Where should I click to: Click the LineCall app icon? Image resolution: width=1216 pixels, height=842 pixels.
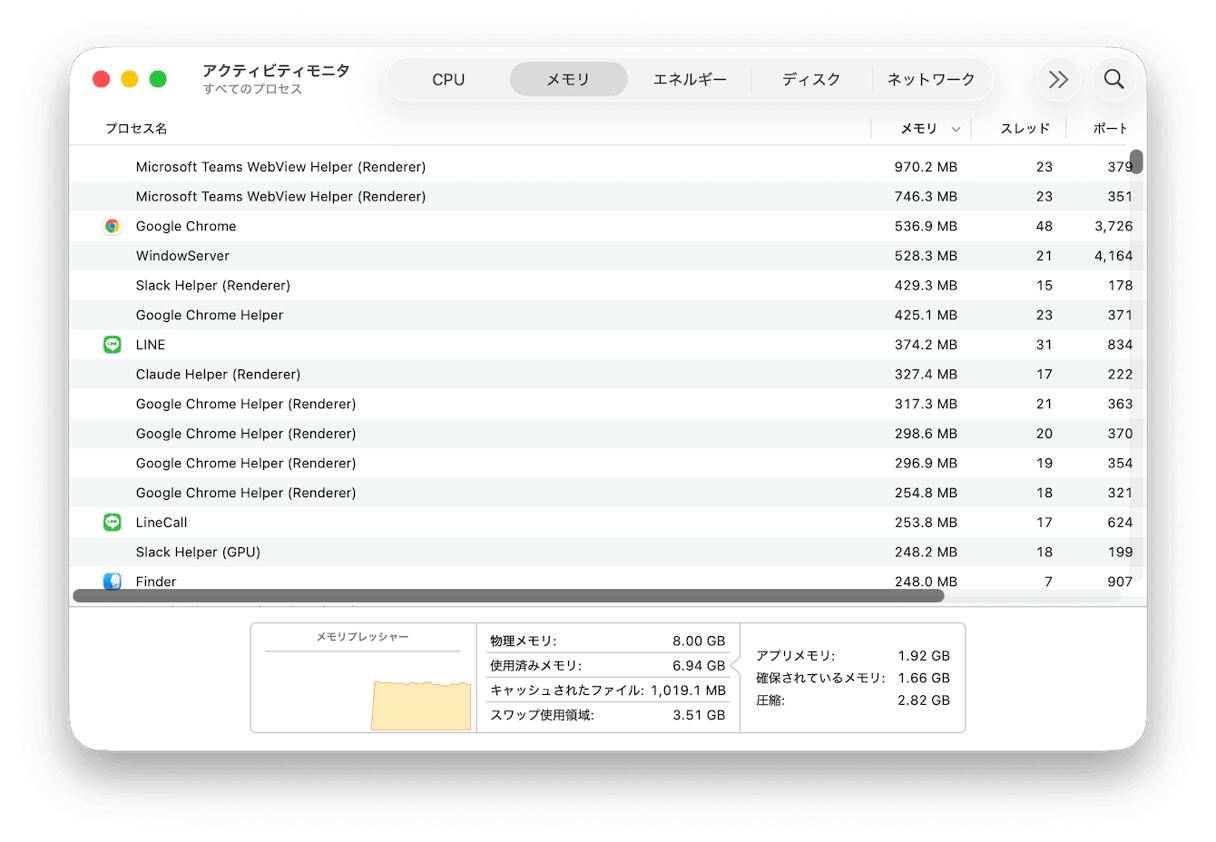[x=111, y=522]
